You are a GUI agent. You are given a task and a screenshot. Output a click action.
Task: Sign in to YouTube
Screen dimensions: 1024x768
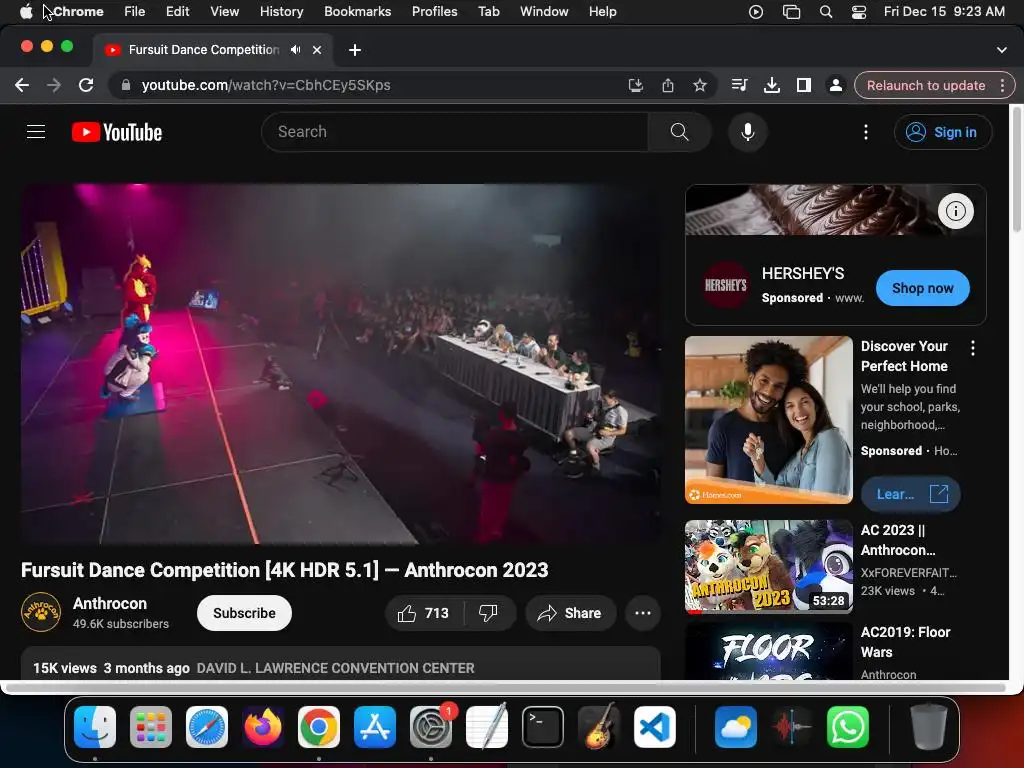tap(943, 132)
